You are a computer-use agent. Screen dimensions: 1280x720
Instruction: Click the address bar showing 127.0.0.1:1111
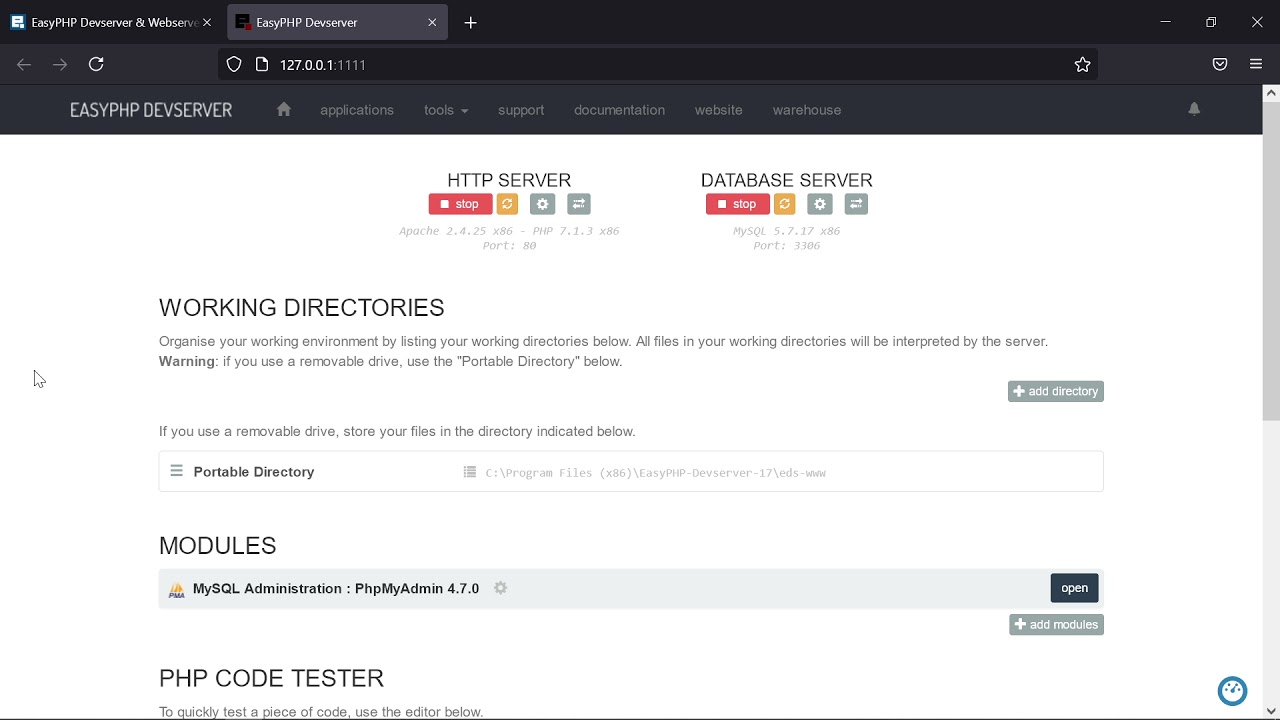[660, 65]
